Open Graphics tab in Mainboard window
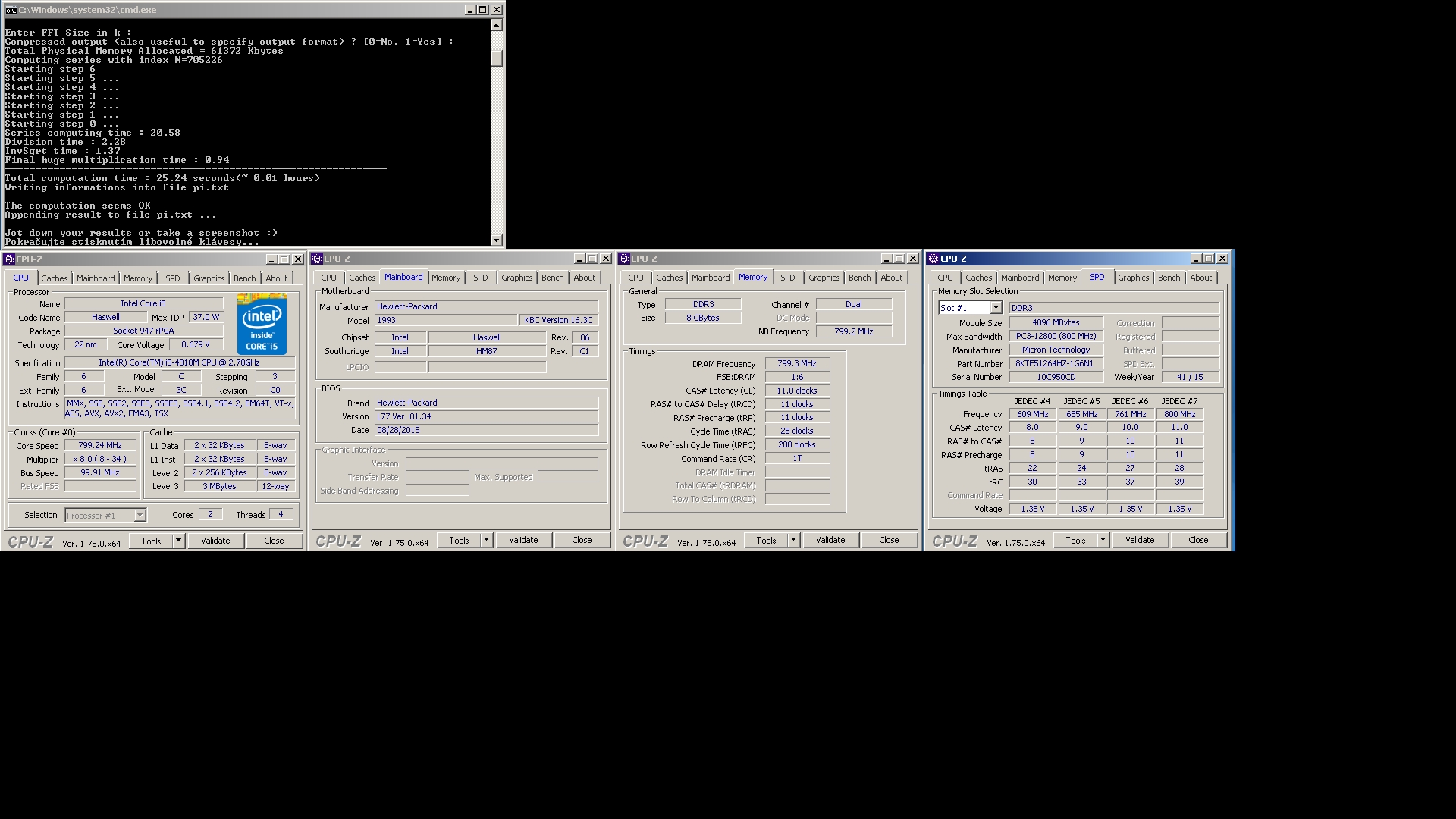This screenshot has height=819, width=1456. [x=516, y=278]
